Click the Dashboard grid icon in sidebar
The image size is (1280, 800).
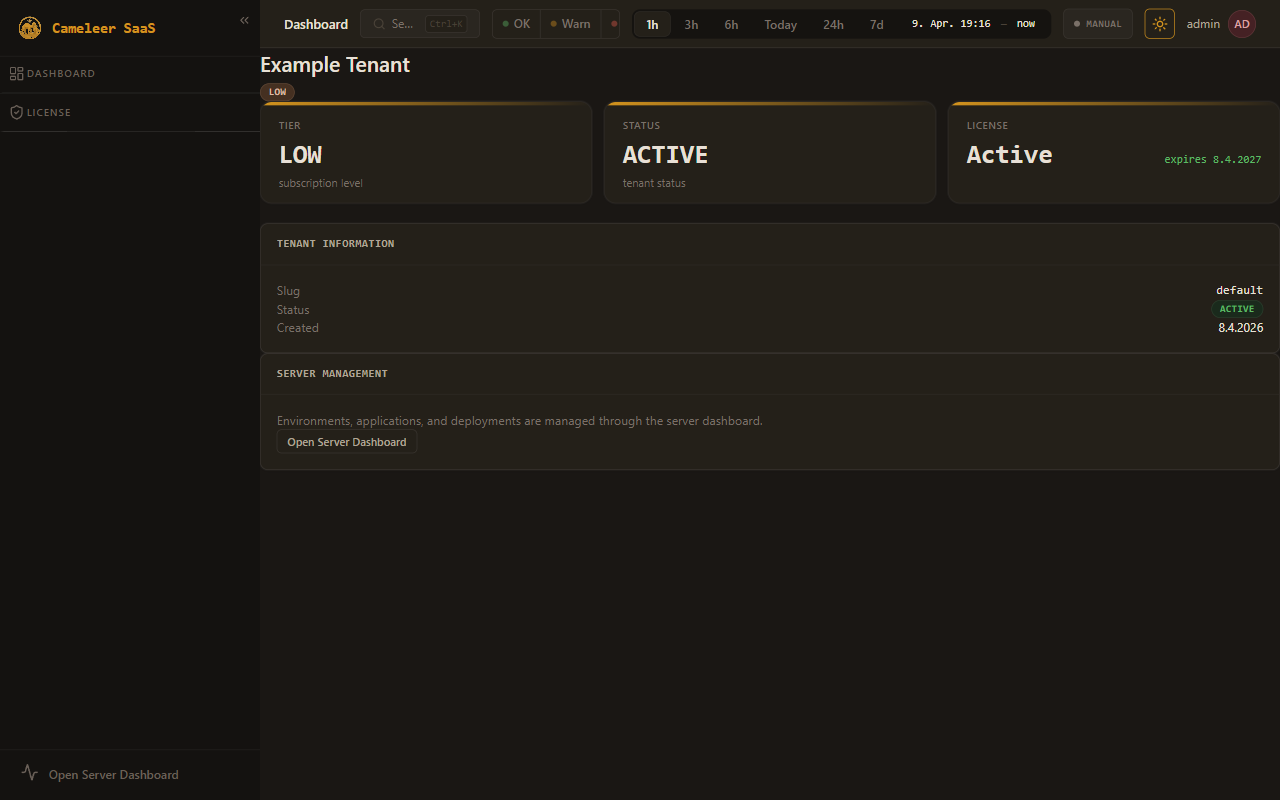16,74
